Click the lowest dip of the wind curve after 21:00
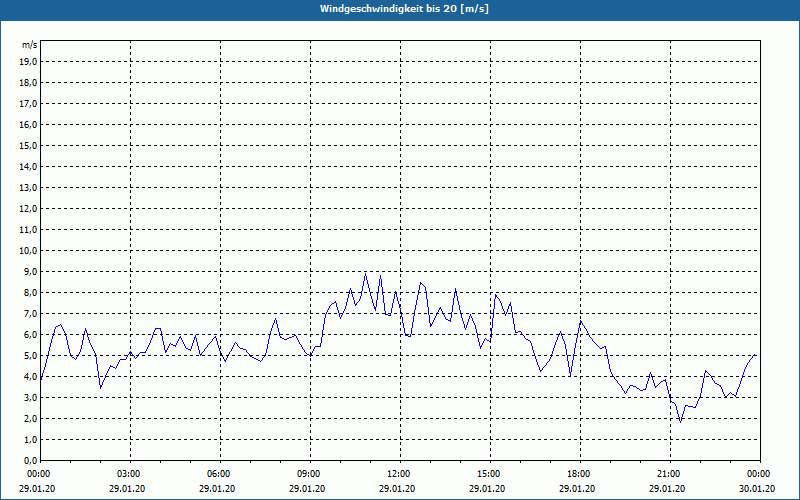The image size is (800, 500). coord(680,421)
